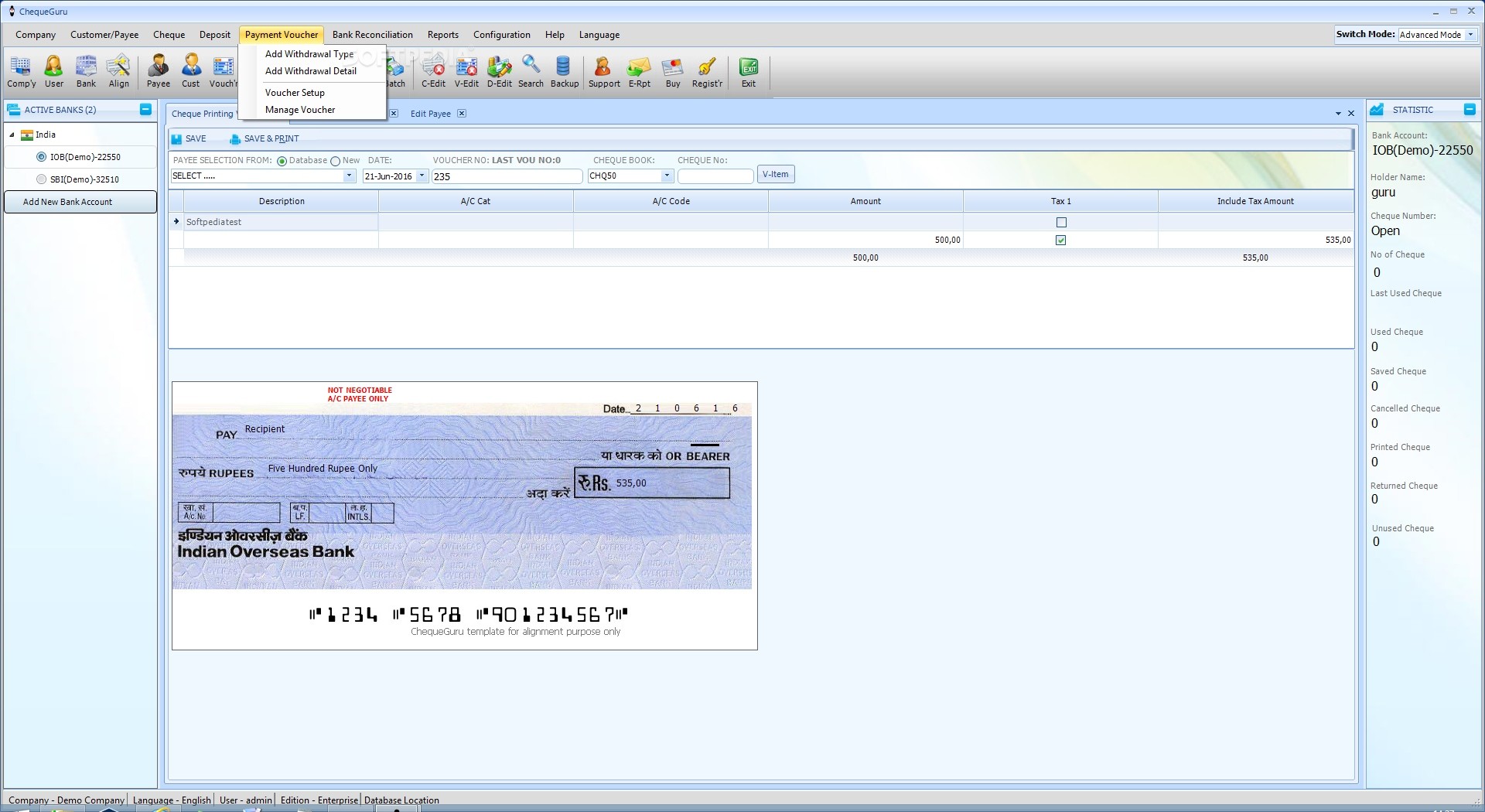The height and width of the screenshot is (812, 1485).
Task: Open the Bank Reconciliation menu
Action: pos(373,35)
